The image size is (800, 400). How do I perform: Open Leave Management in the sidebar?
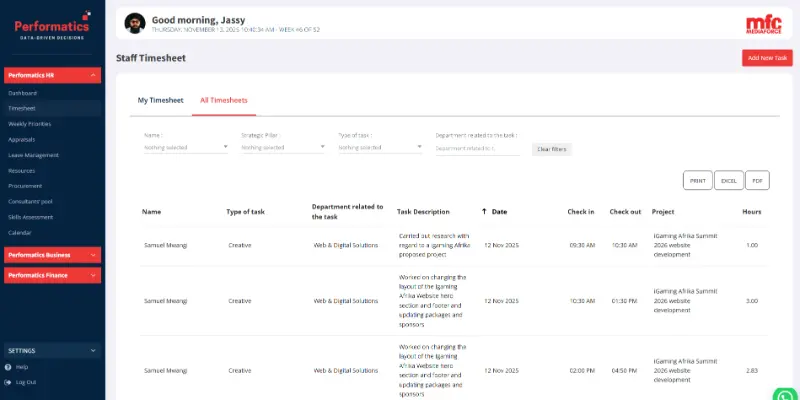coord(33,155)
